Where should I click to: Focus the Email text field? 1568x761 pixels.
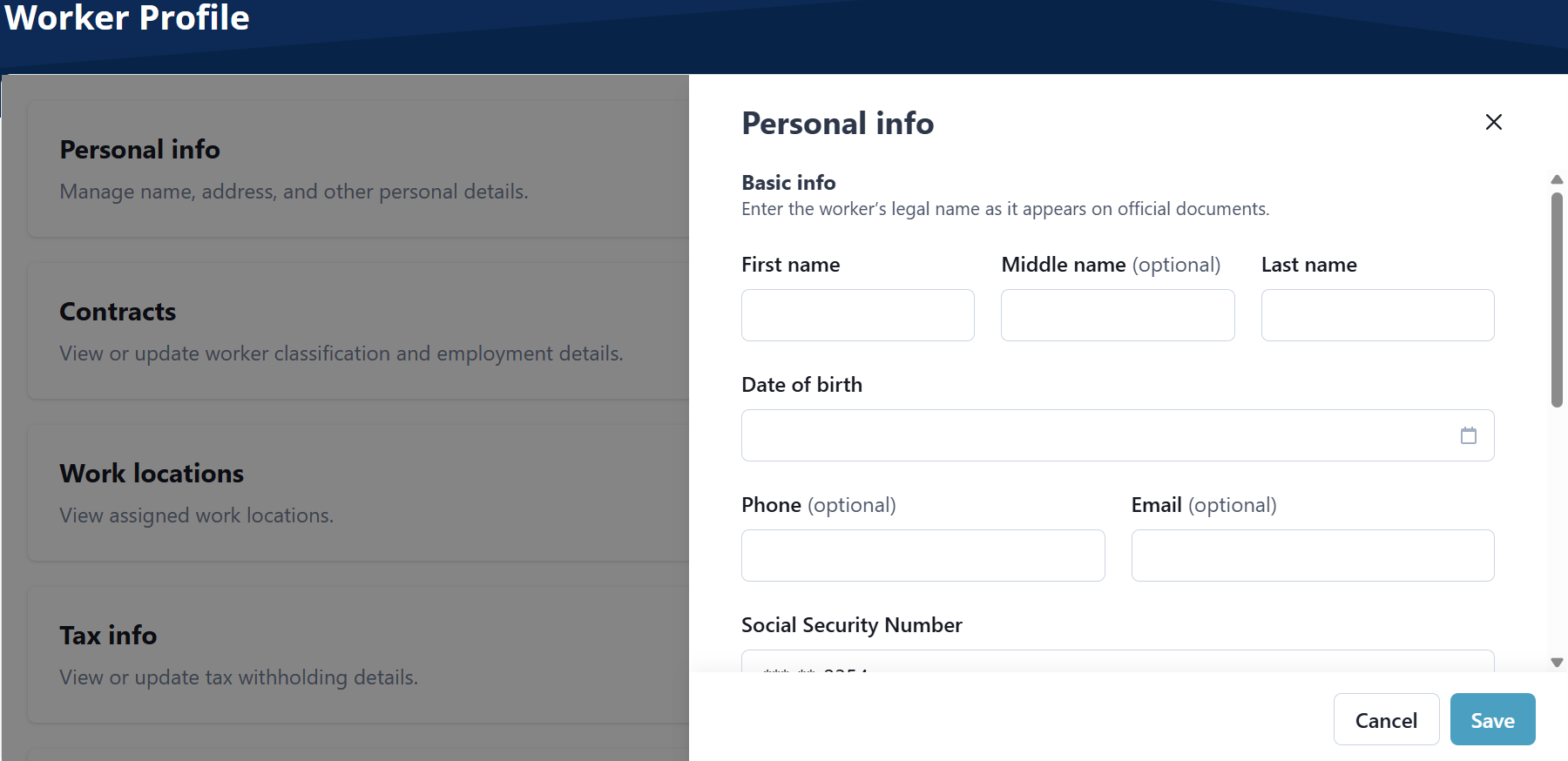(x=1312, y=556)
